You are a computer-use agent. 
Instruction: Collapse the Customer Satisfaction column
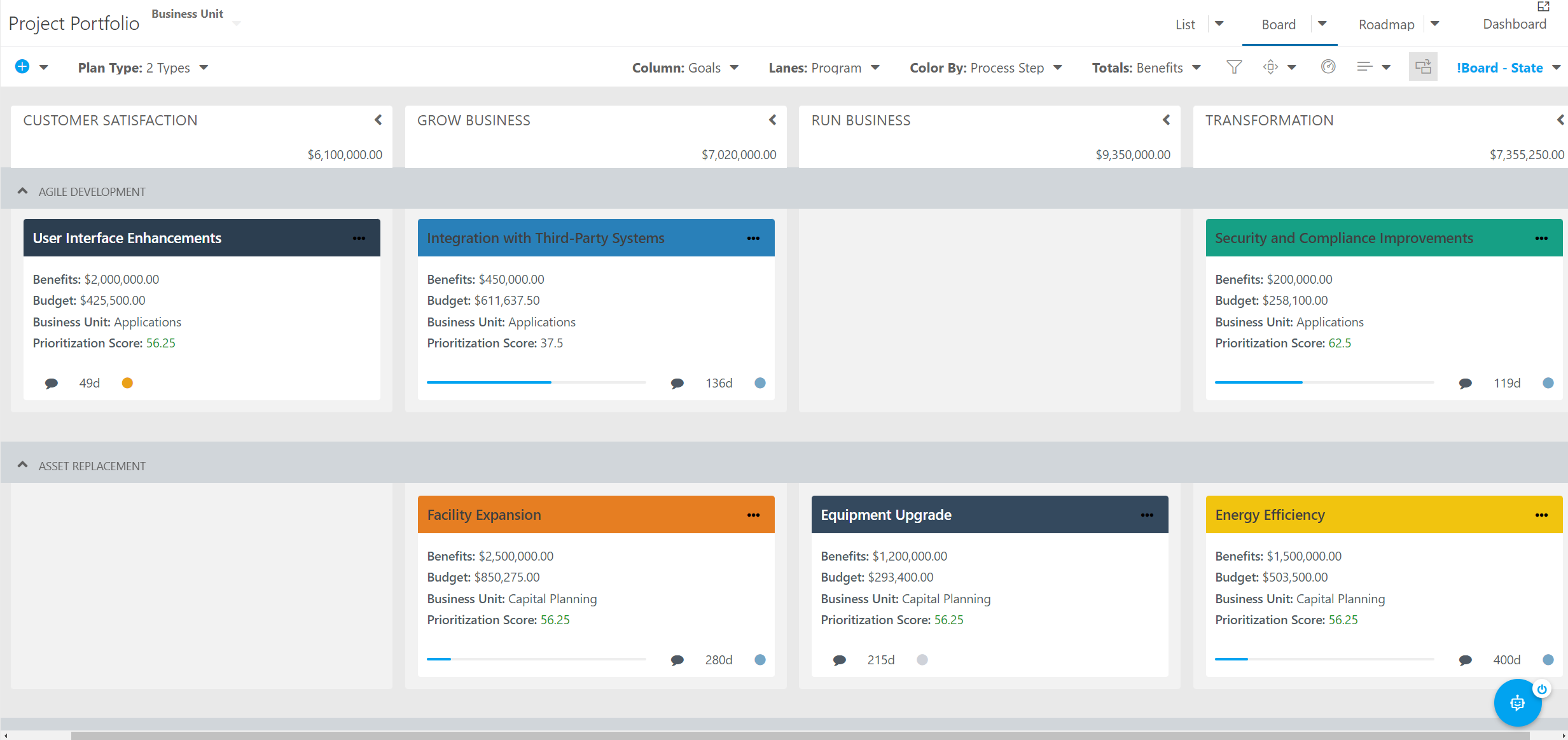pos(378,120)
